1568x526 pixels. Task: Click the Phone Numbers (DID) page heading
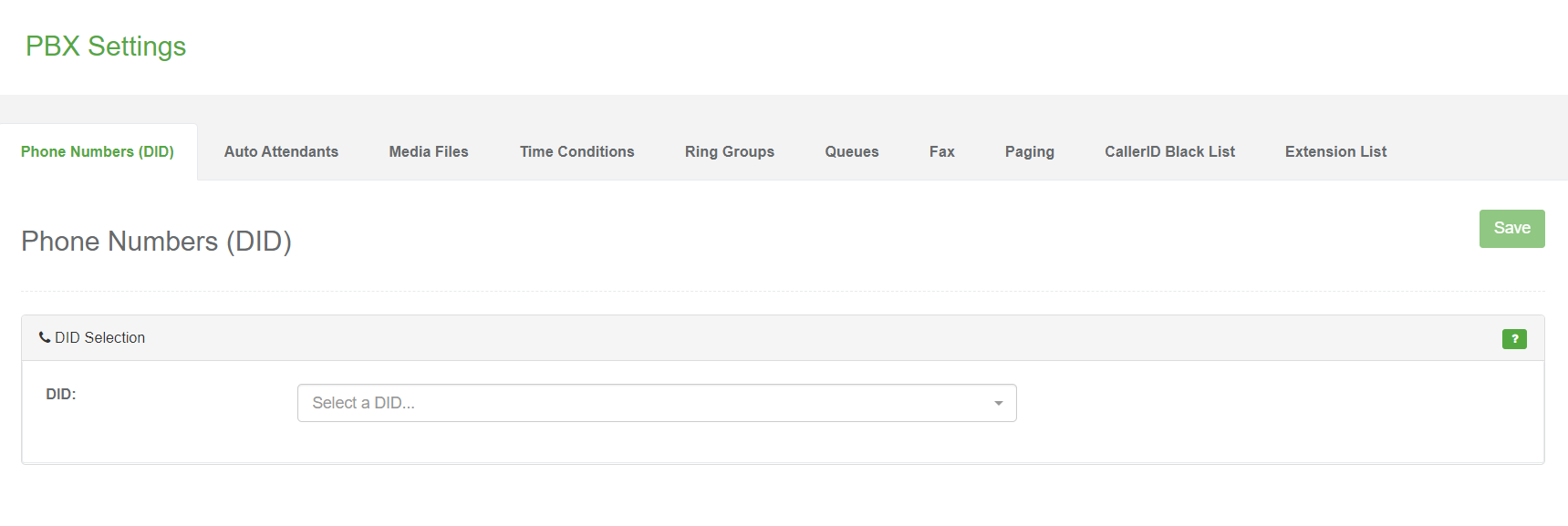(156, 242)
